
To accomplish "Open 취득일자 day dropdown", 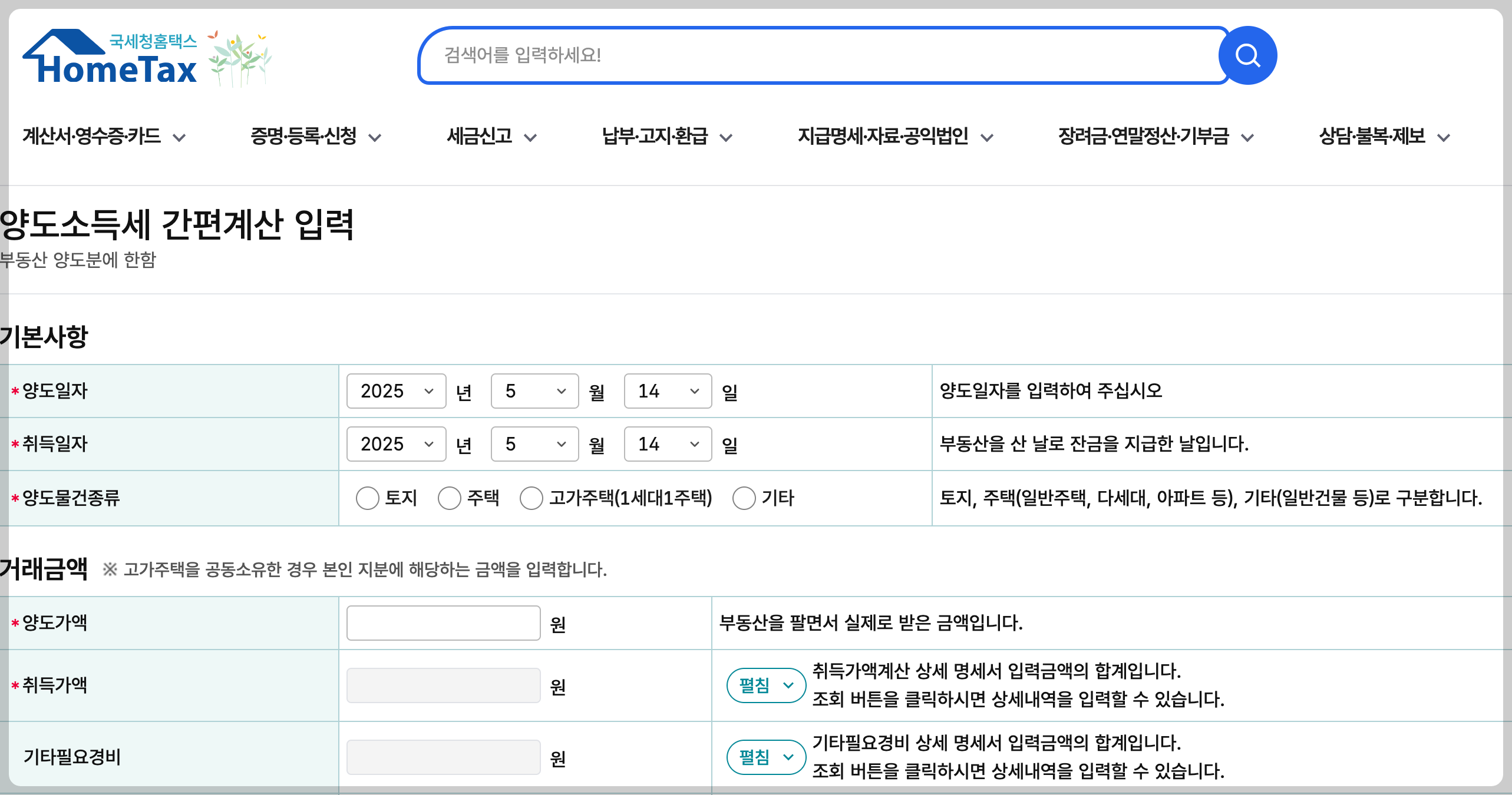I will pyautogui.click(x=668, y=444).
